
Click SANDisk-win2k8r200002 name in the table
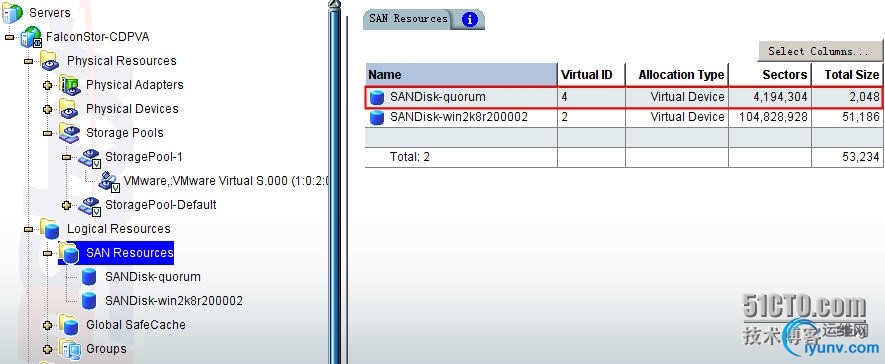[459, 117]
